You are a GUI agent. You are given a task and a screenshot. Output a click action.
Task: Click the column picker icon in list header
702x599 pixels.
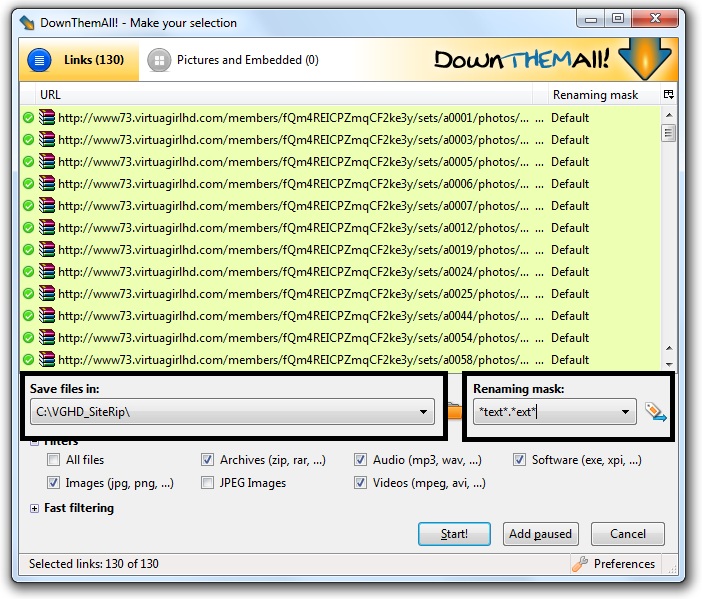668,94
